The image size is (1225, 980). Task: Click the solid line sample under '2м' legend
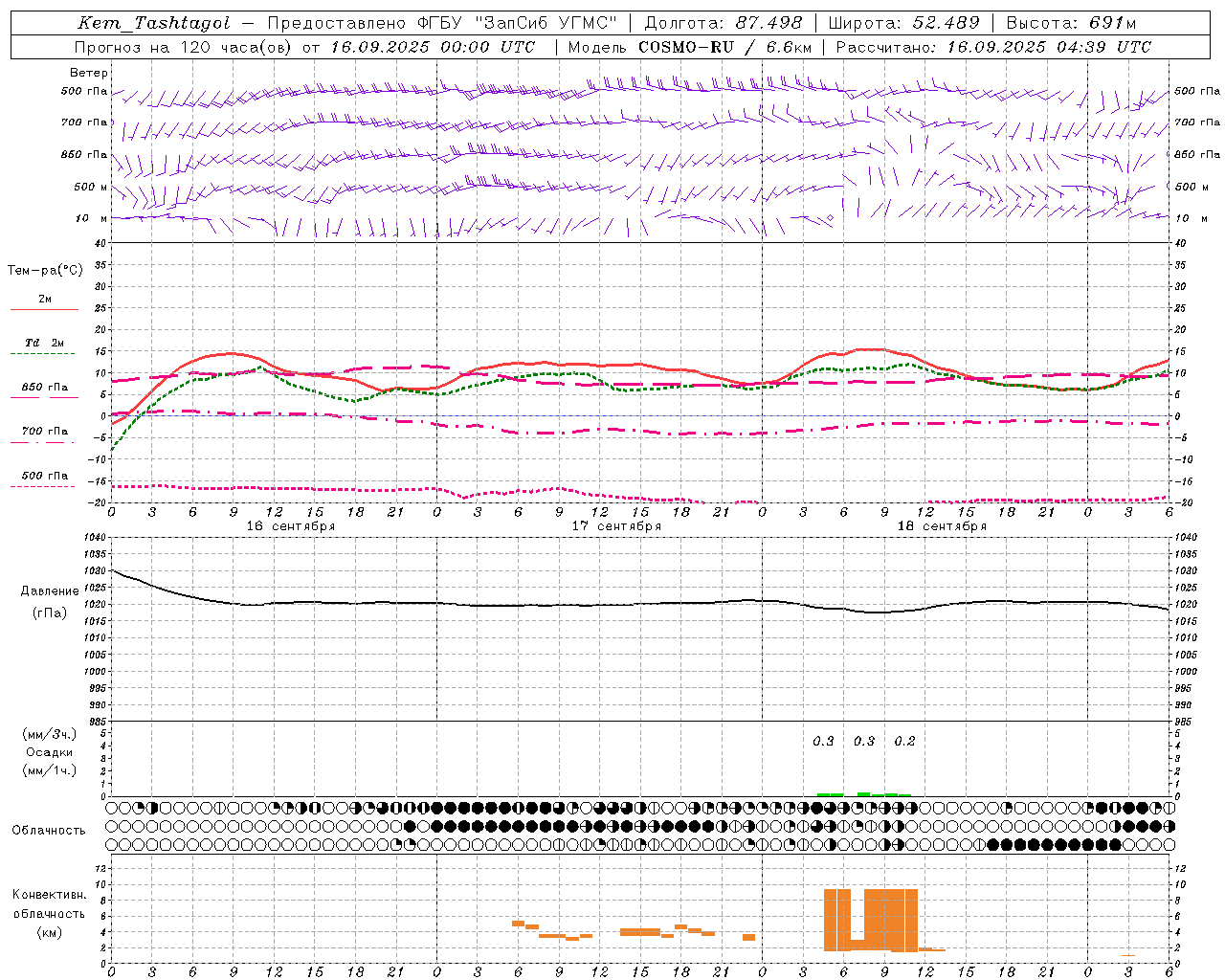click(44, 310)
